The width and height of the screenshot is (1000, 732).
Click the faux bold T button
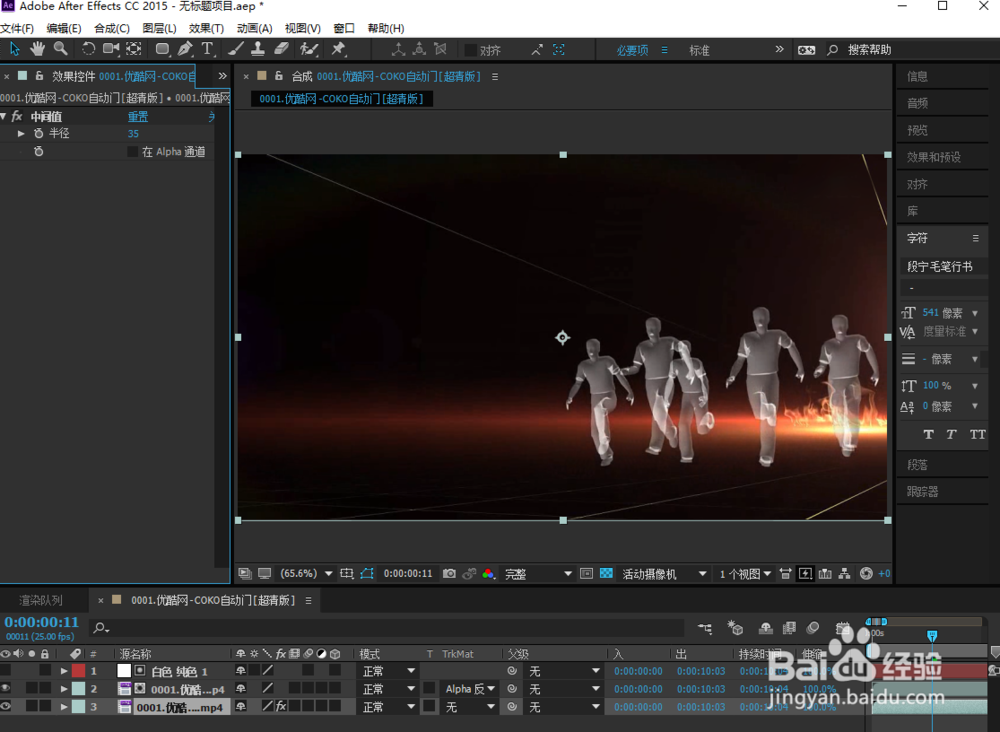pos(928,434)
